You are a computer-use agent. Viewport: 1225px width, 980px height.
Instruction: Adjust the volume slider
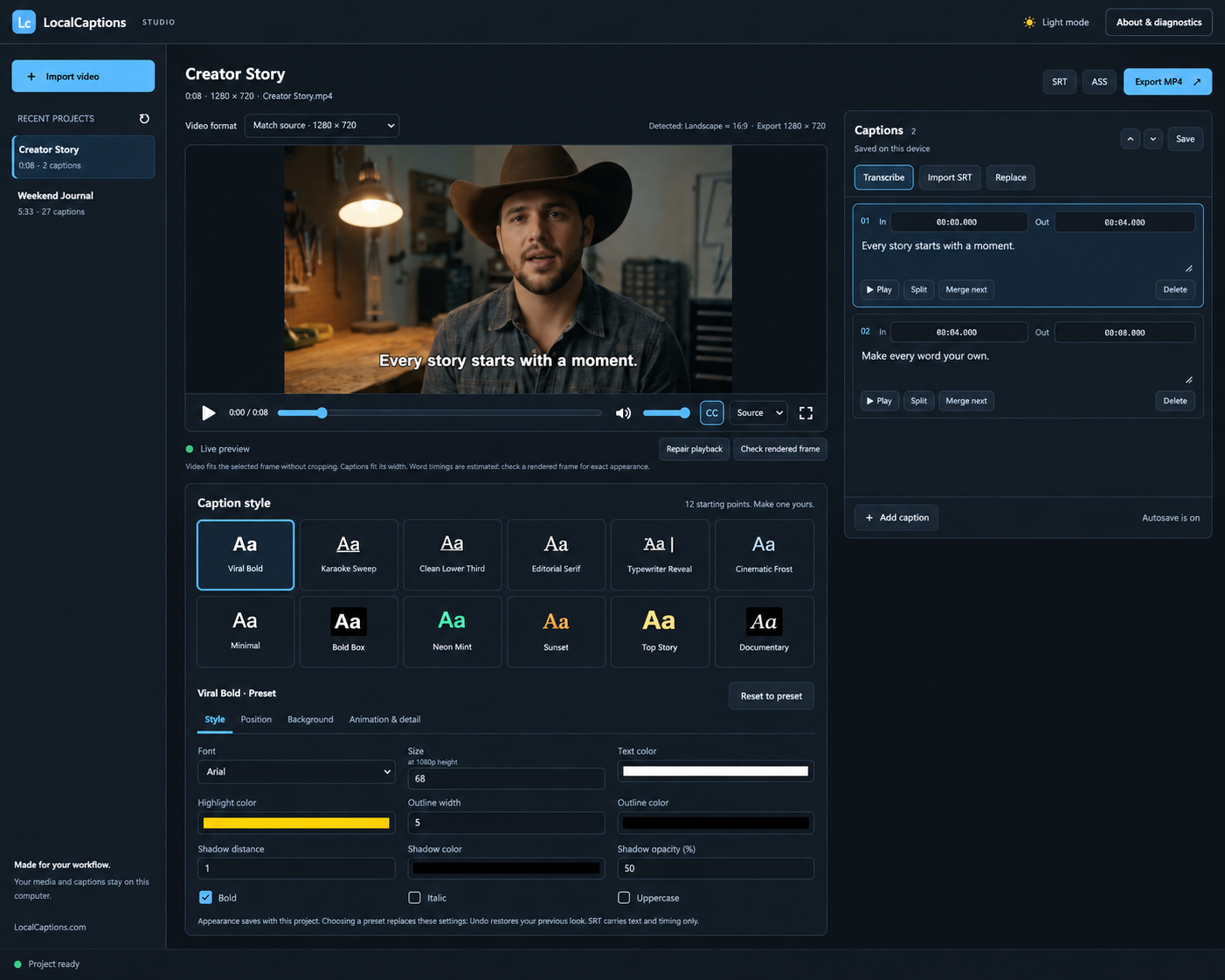(667, 413)
